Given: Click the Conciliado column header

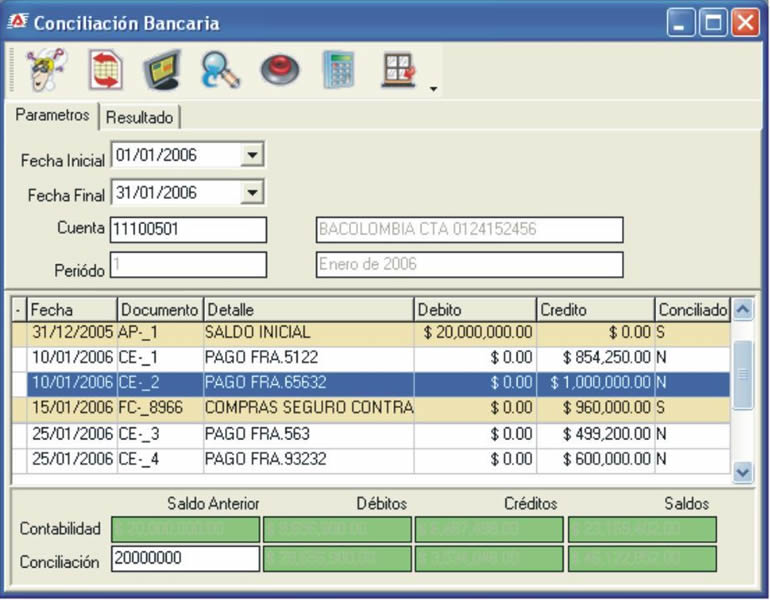Looking at the screenshot, I should (693, 310).
